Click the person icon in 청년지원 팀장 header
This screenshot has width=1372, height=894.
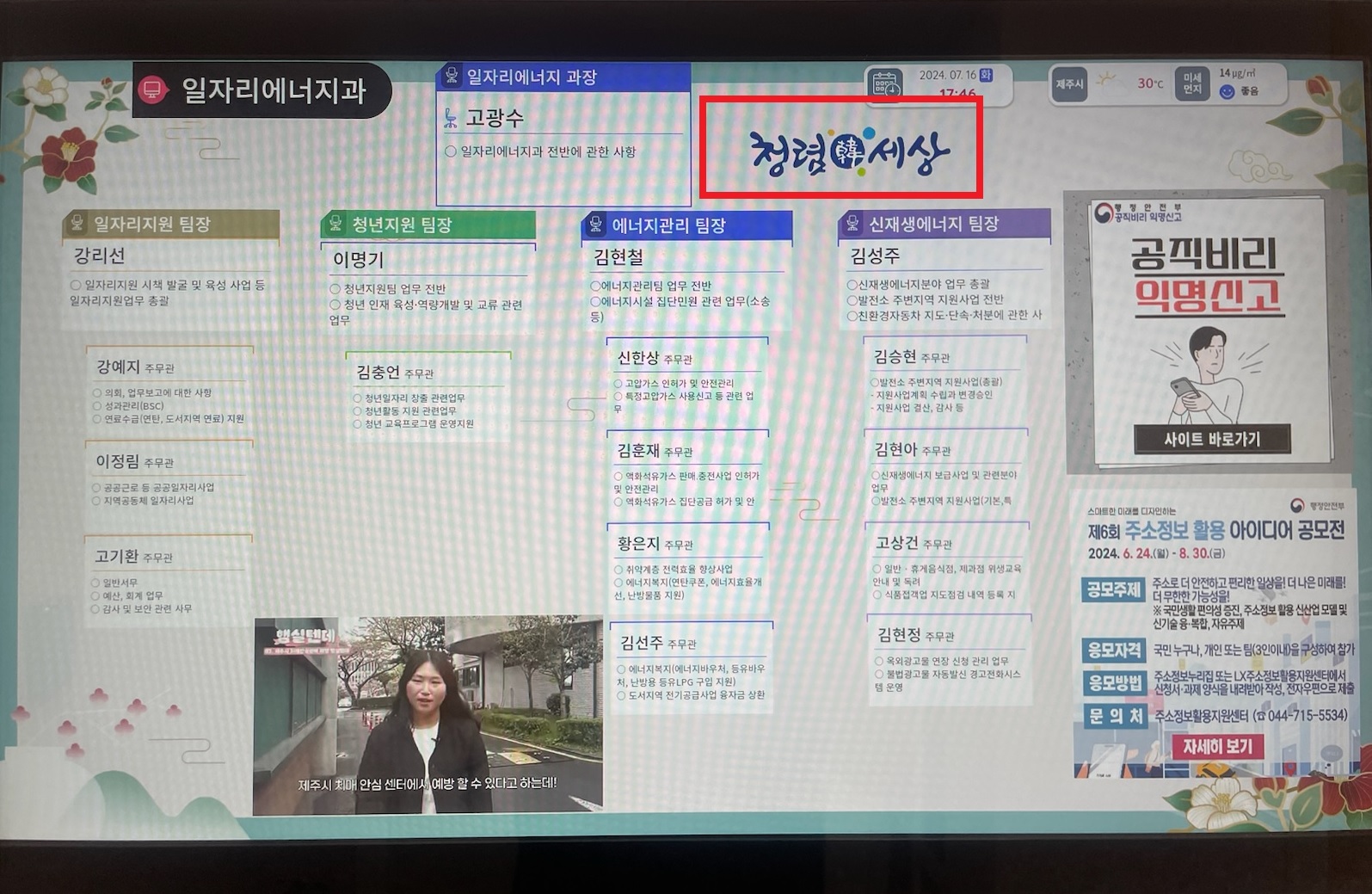(335, 224)
